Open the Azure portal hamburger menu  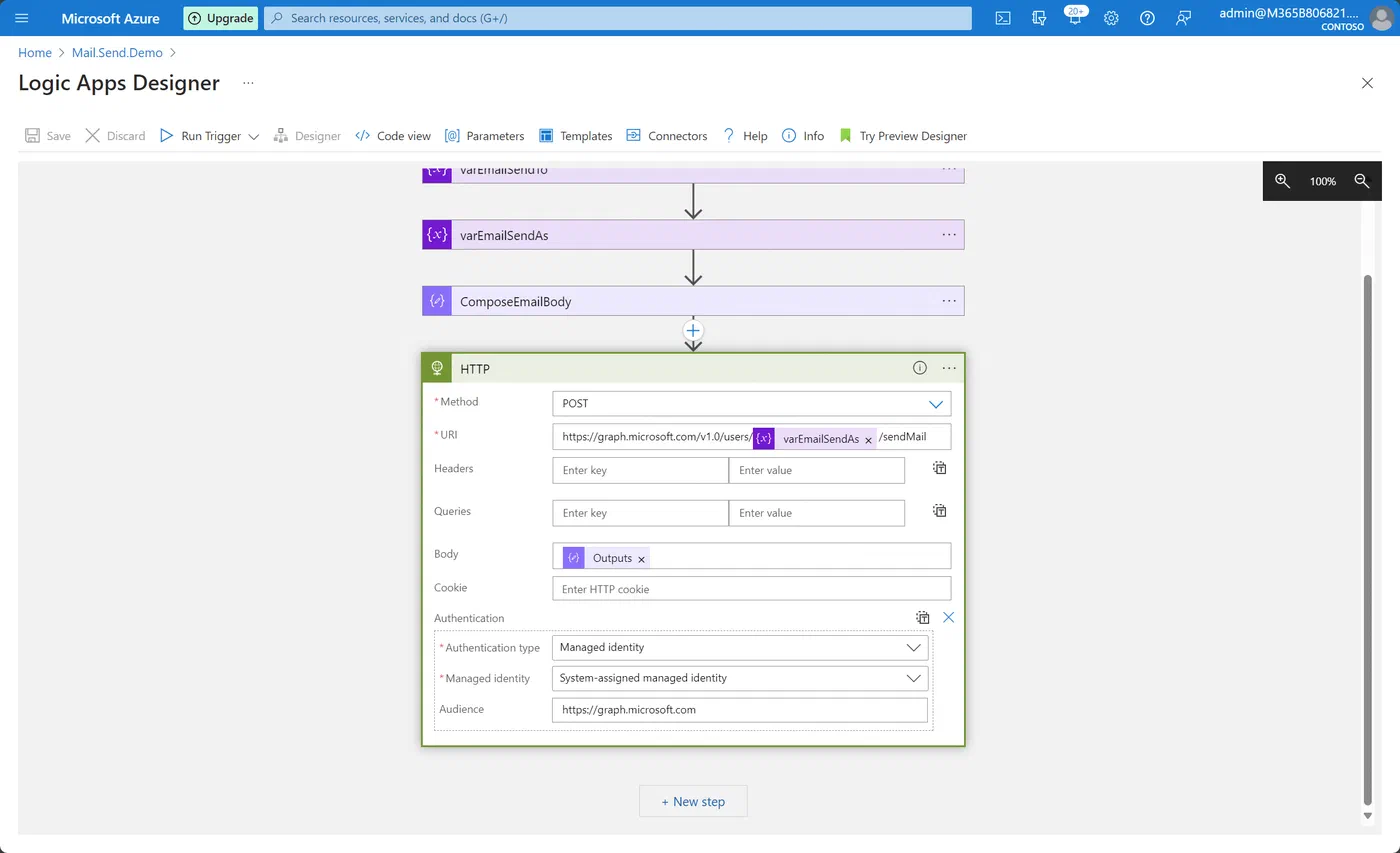(22, 18)
